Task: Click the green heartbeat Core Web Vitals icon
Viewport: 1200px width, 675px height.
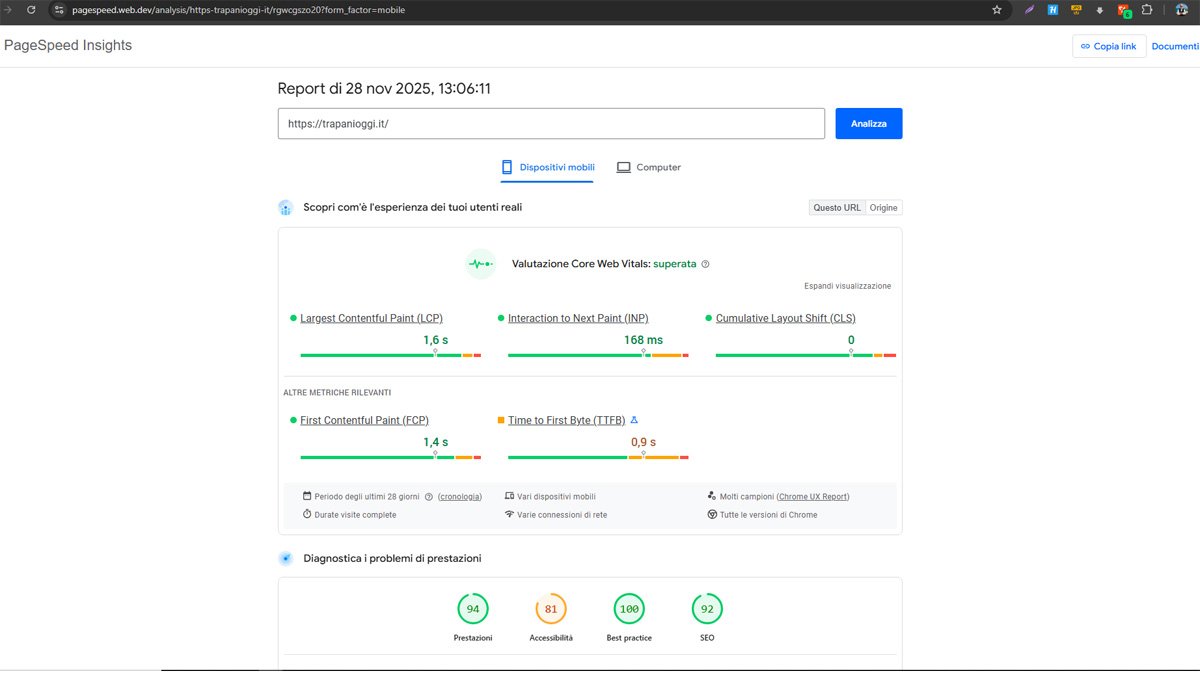Action: click(x=480, y=263)
